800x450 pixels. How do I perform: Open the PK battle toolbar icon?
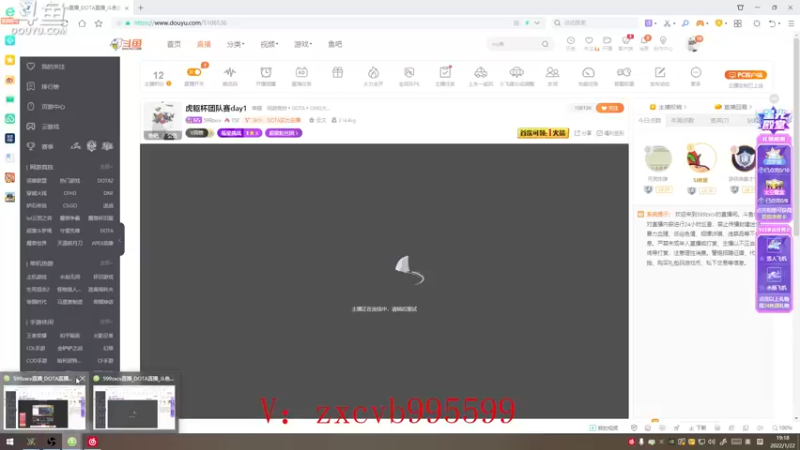click(409, 72)
